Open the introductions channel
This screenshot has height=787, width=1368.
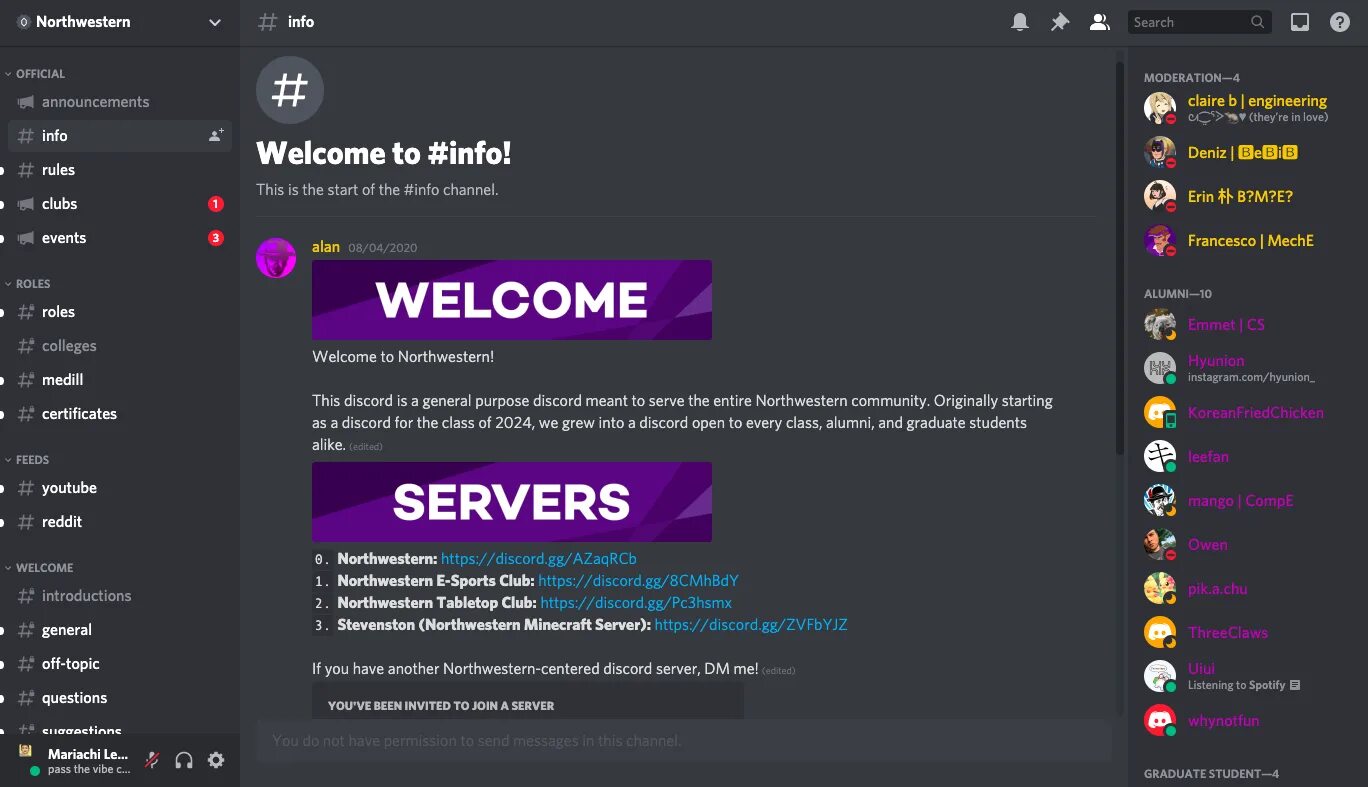pyautogui.click(x=120, y=596)
